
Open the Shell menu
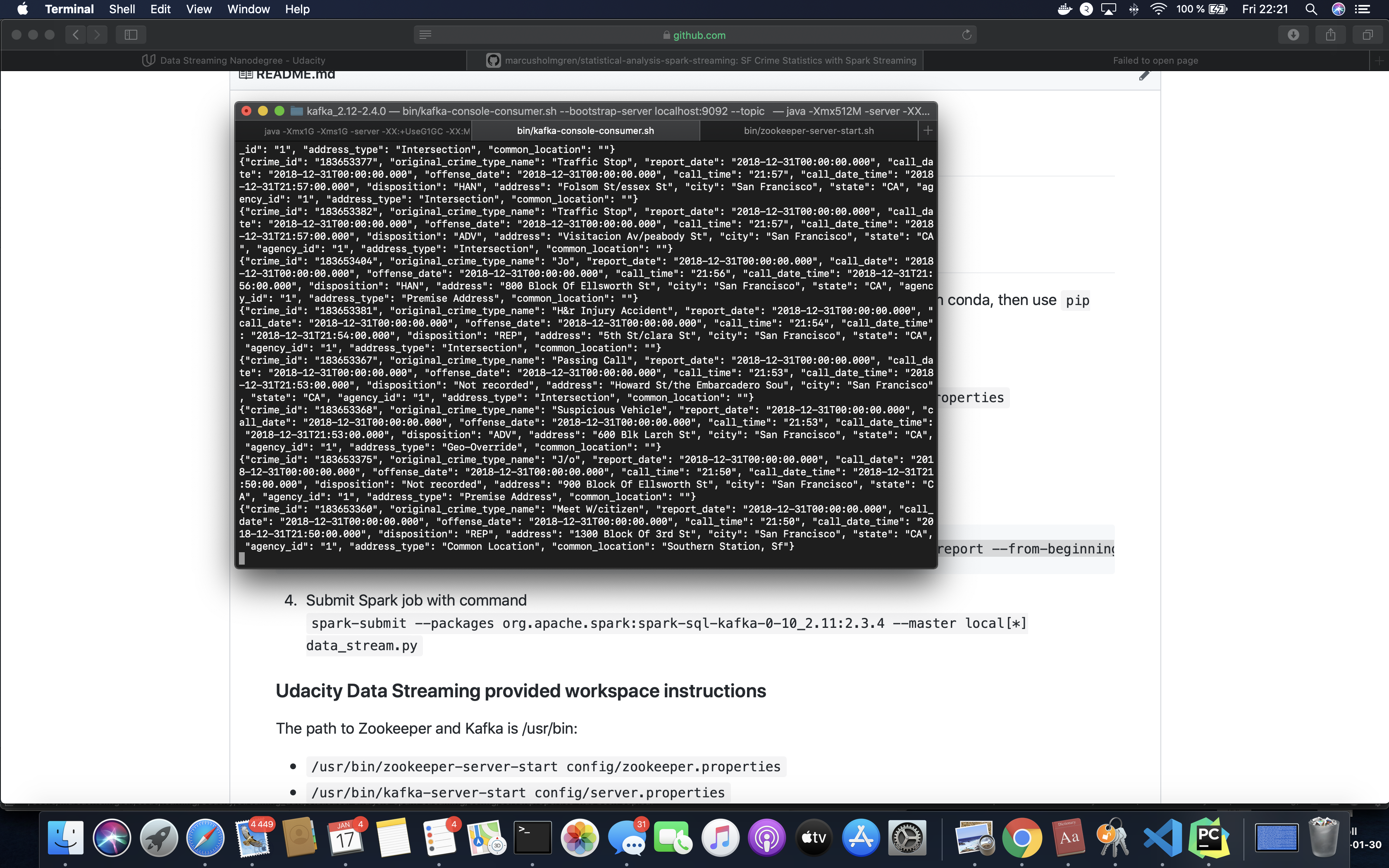point(122,9)
